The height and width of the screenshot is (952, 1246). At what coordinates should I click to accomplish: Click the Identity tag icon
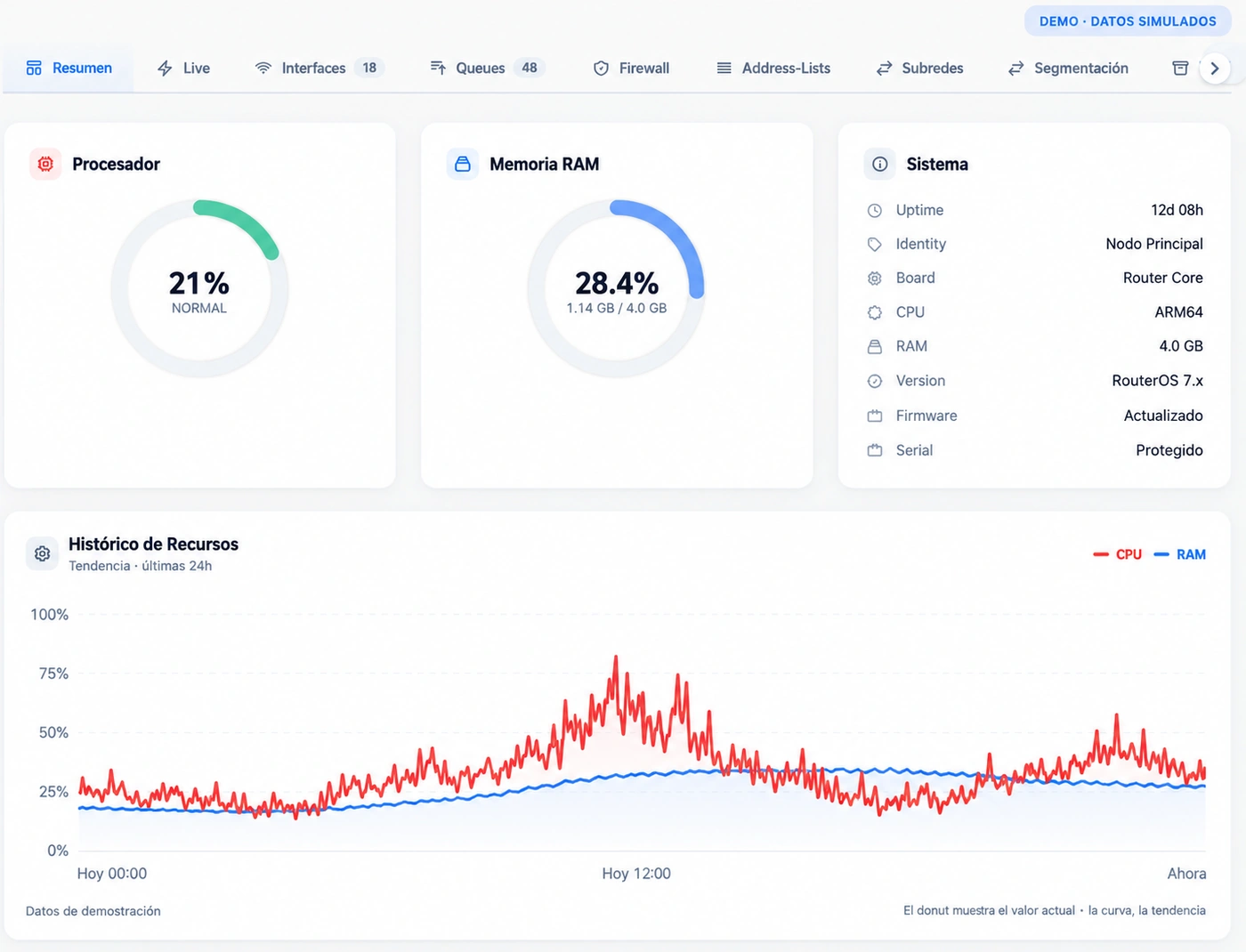click(x=875, y=245)
